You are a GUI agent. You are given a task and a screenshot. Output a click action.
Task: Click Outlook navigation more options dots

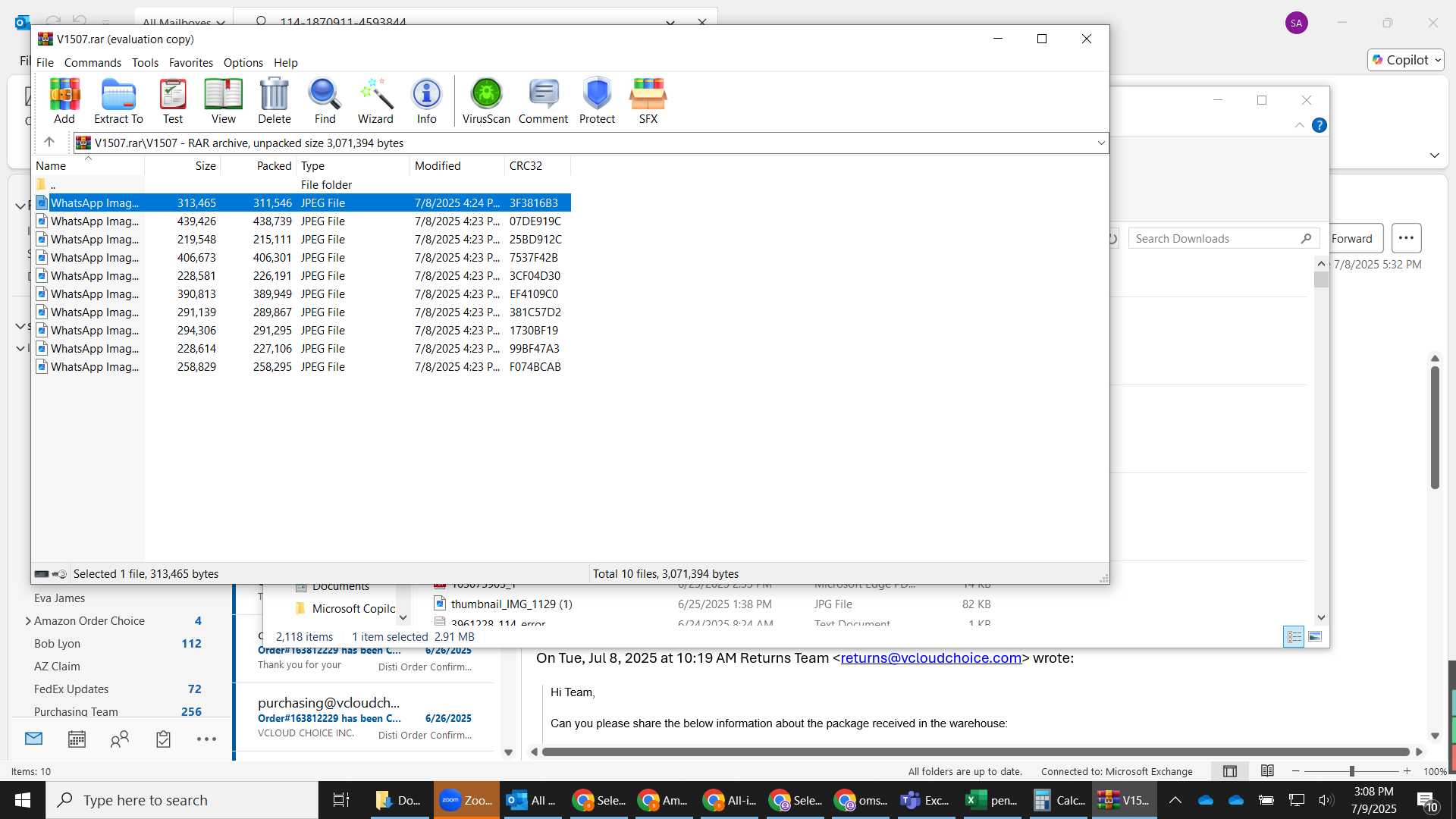[x=206, y=739]
